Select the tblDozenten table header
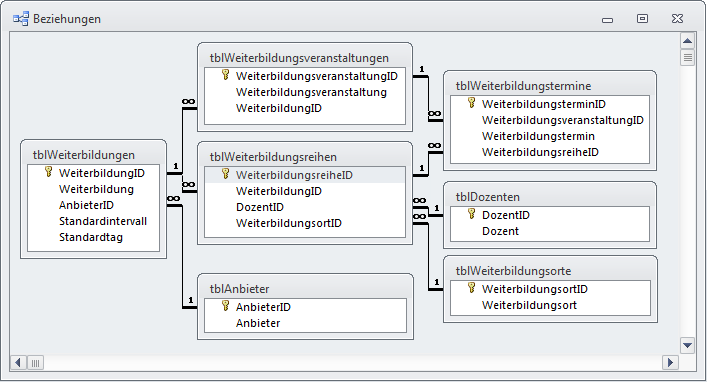The height and width of the screenshot is (382, 707). [x=487, y=197]
